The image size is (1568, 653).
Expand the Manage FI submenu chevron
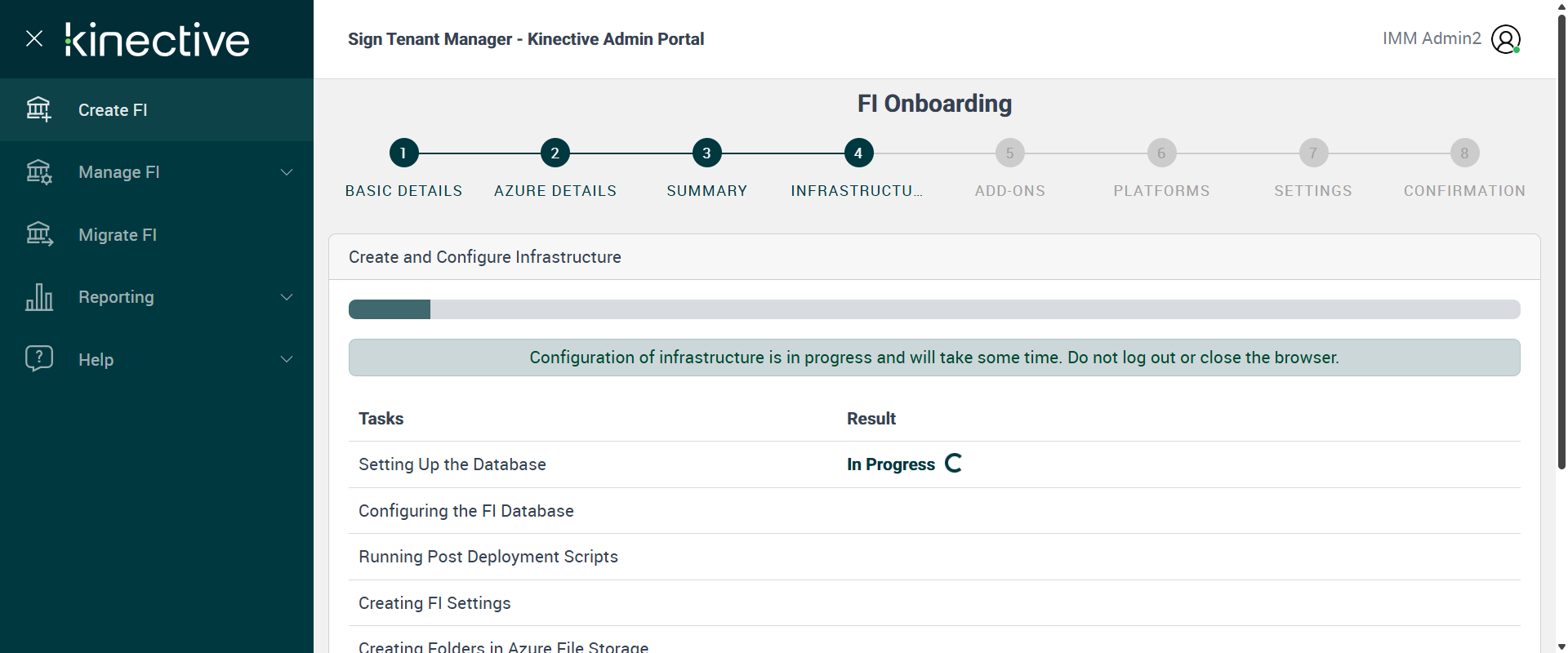tap(287, 172)
